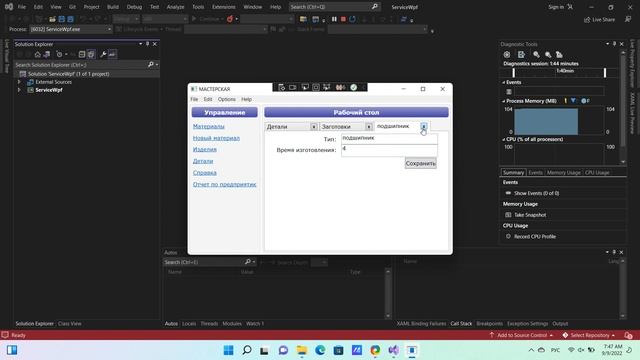The image size is (640, 360).
Task: Open the Search icon in Windows taskbar
Action: [247, 350]
